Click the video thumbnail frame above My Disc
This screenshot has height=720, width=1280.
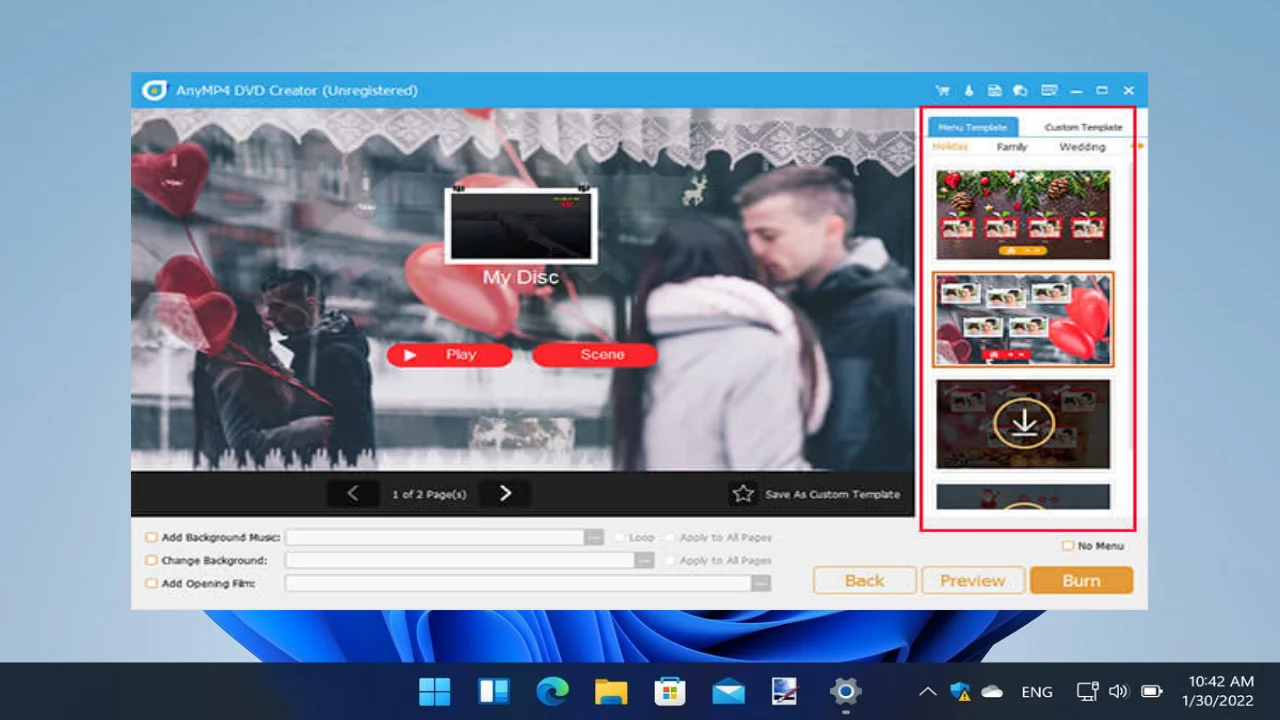[521, 226]
